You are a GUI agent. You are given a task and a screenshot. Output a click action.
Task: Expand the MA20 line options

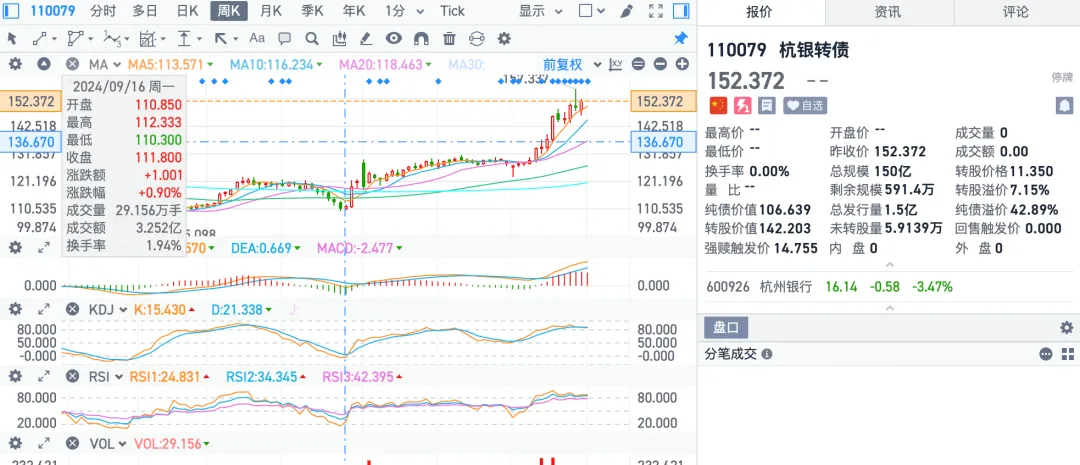tap(428, 65)
